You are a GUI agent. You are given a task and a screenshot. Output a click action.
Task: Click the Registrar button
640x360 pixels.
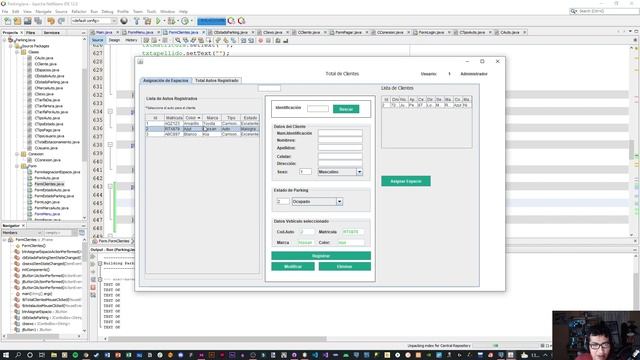(321, 256)
